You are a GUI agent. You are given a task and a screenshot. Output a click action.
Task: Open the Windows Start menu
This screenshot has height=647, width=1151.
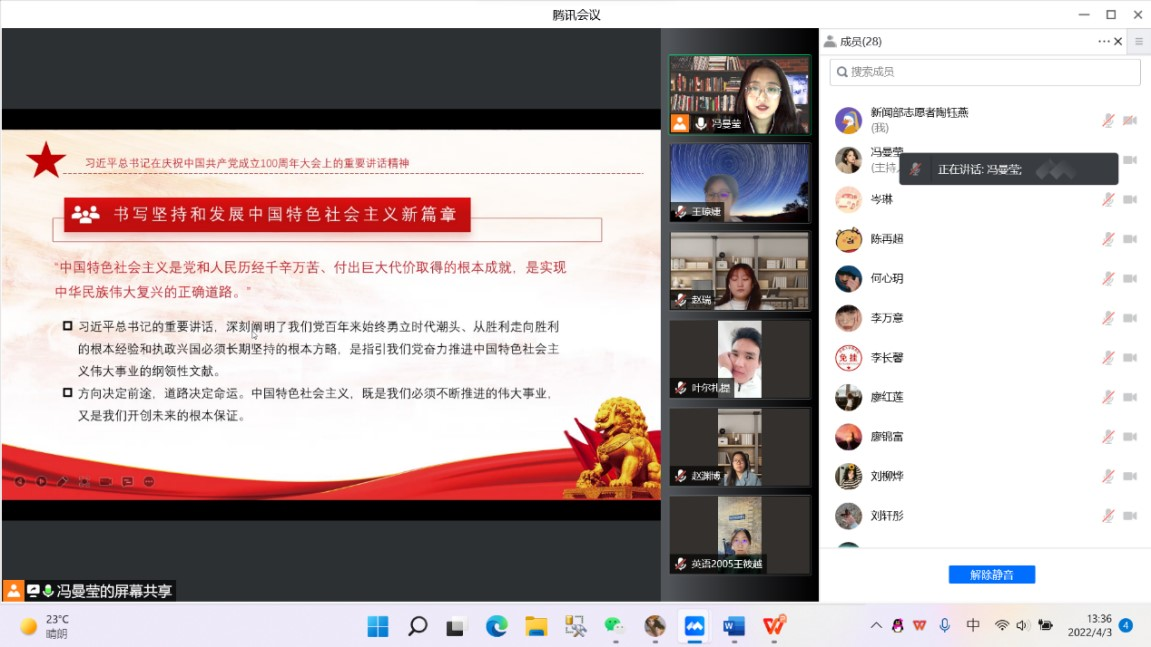coord(378,626)
